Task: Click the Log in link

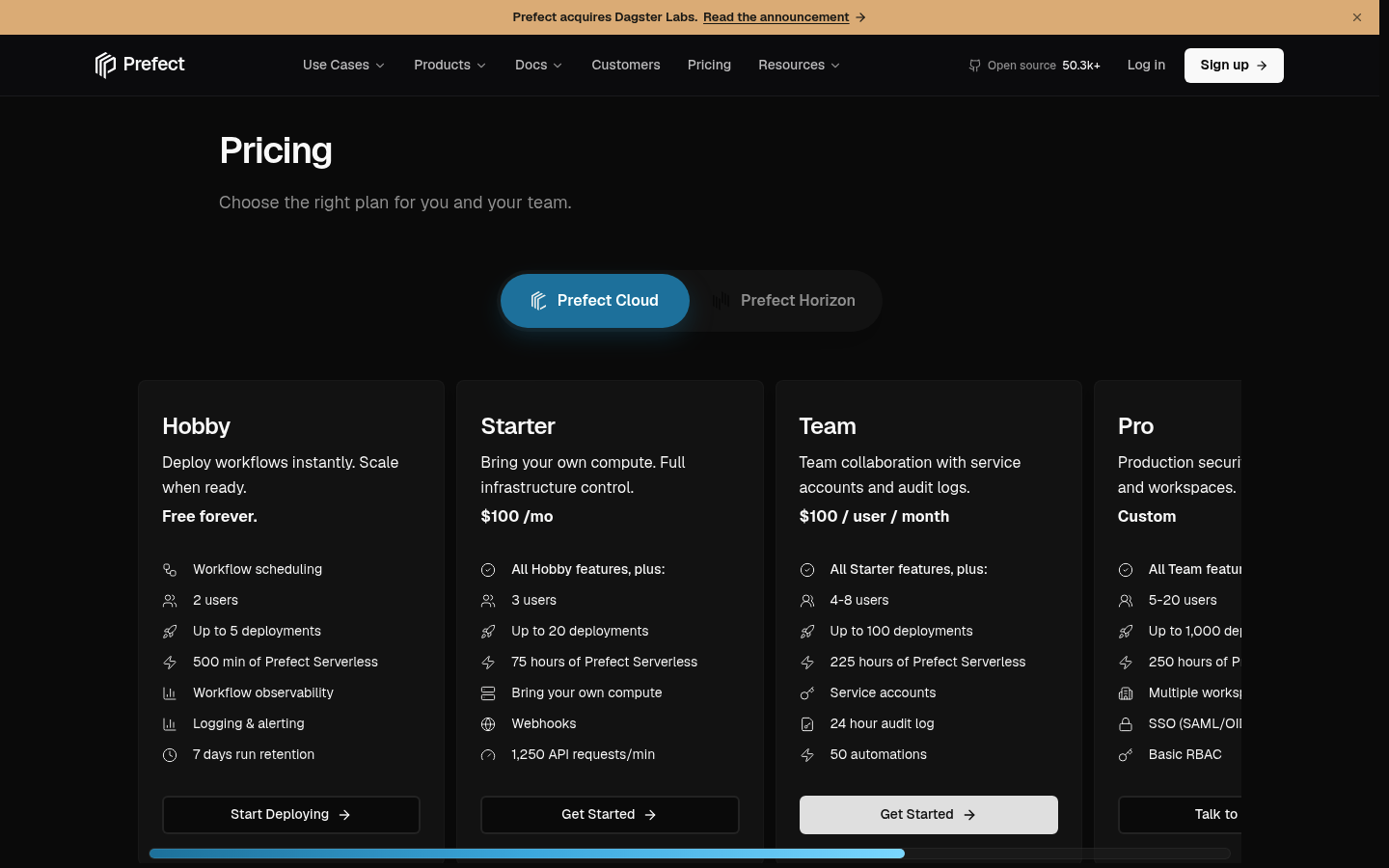Action: point(1146,65)
